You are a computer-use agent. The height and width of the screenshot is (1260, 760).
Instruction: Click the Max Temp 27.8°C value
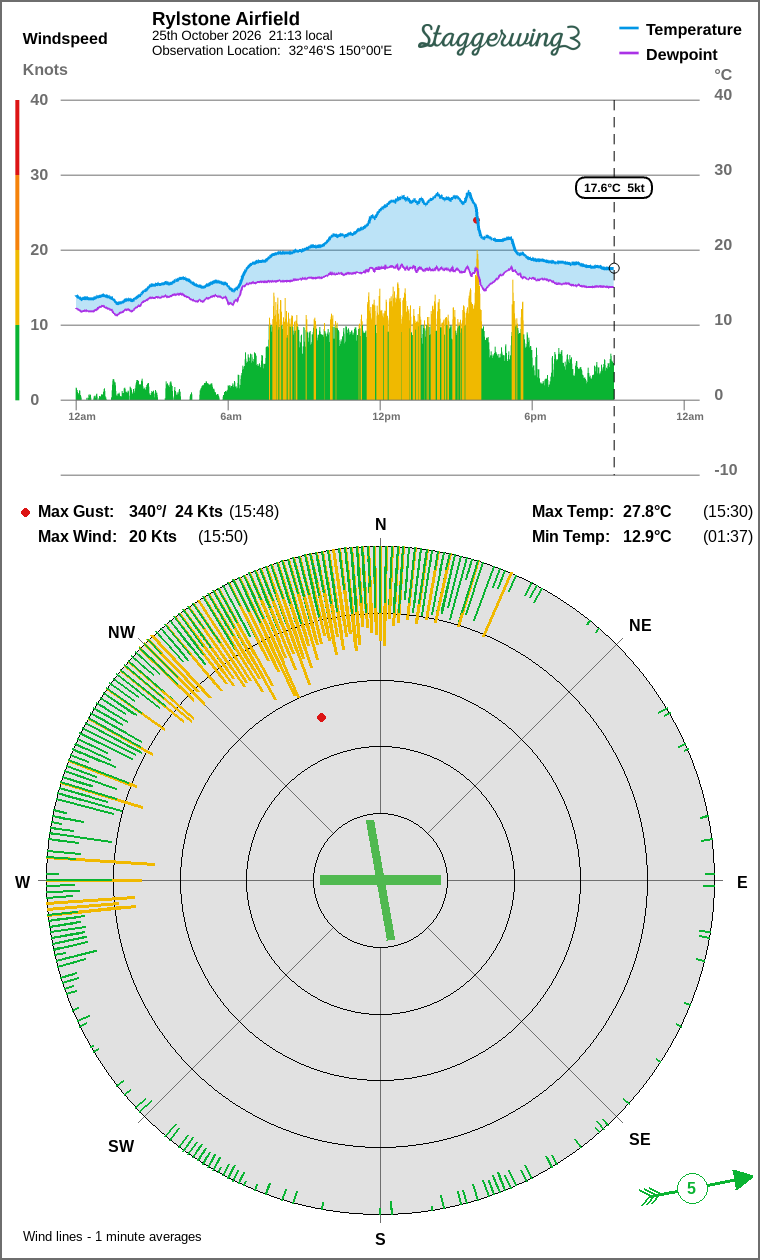click(x=647, y=512)
